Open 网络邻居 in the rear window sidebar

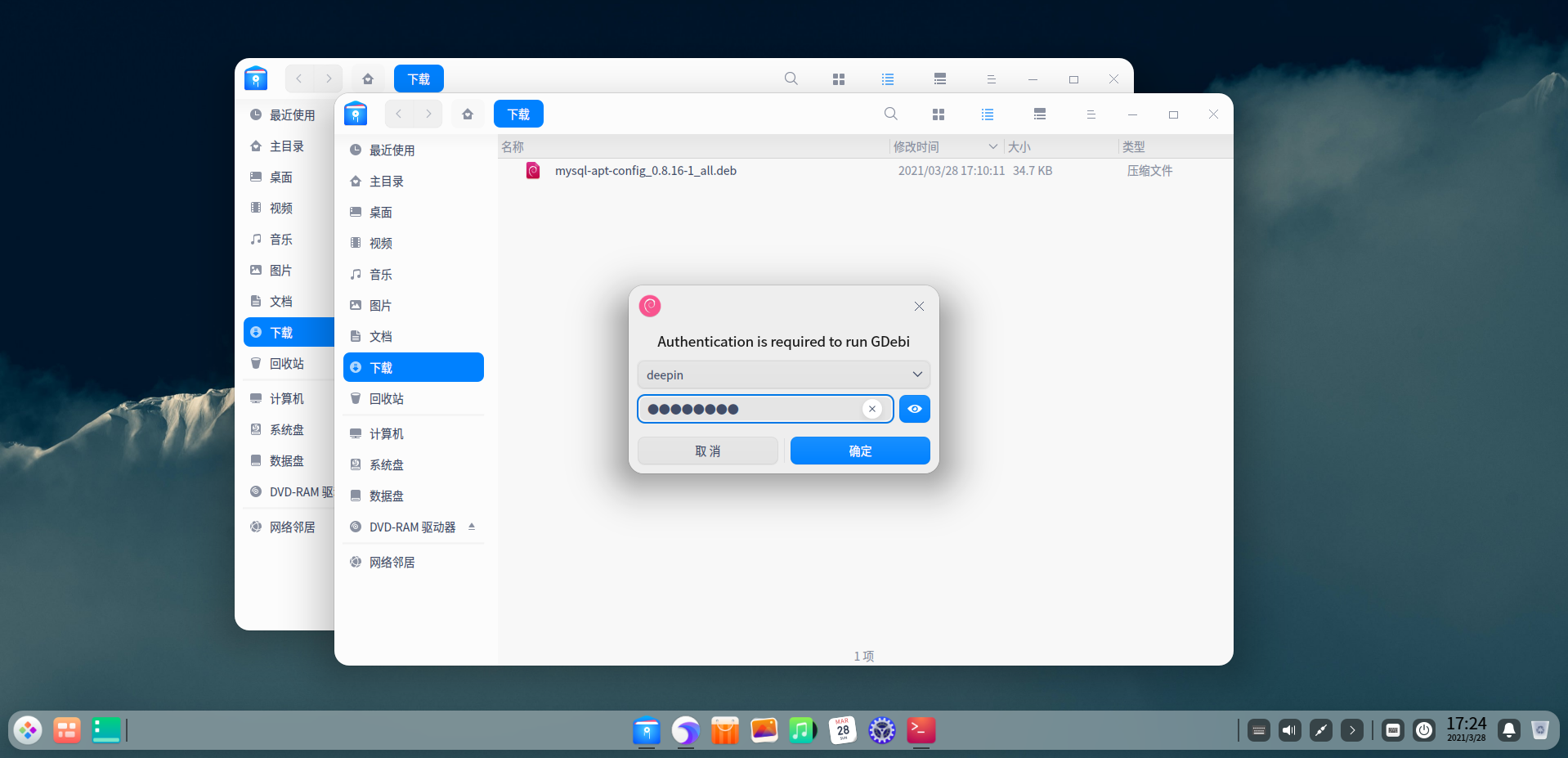pos(289,527)
